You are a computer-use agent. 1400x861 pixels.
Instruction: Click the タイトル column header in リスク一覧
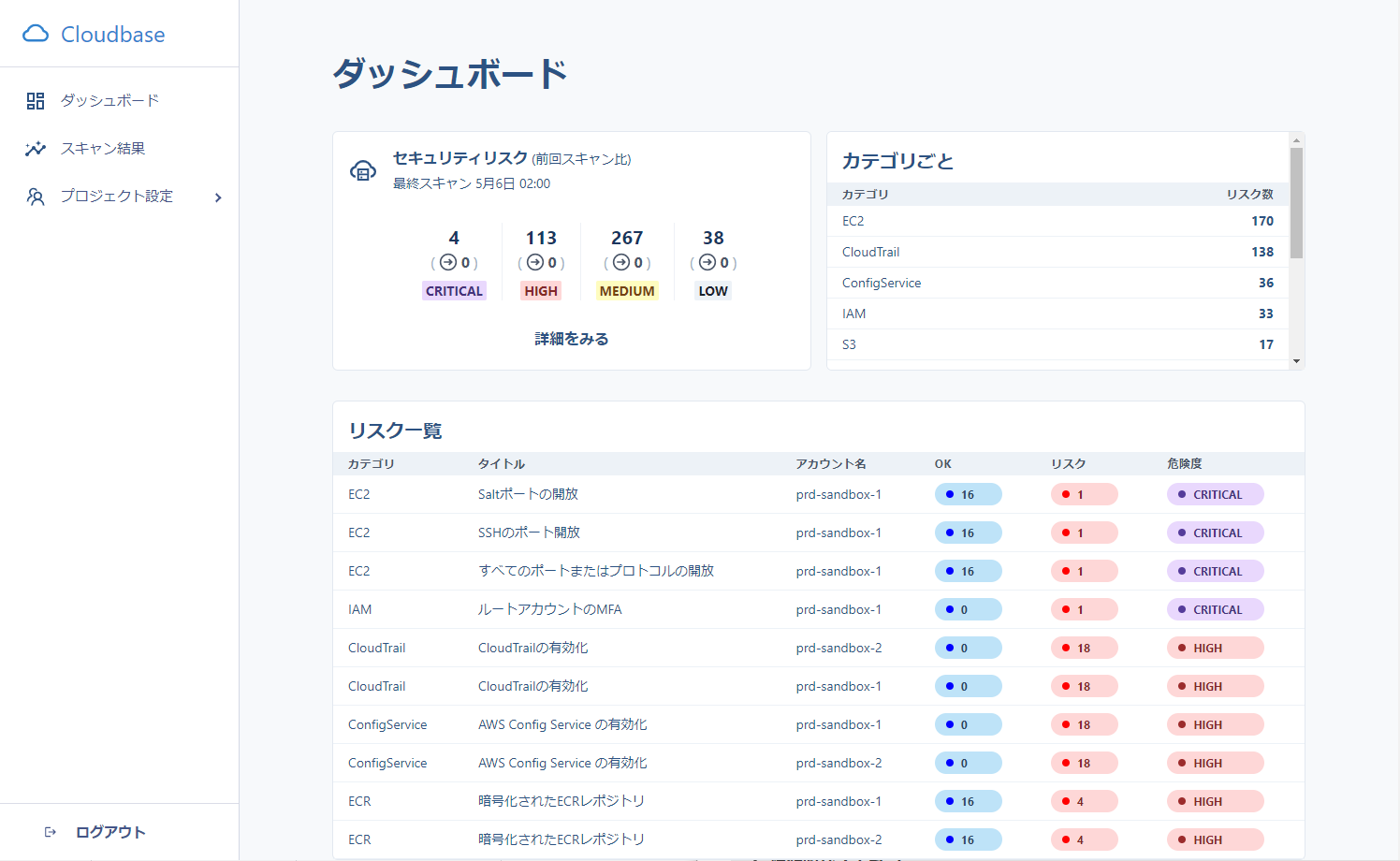click(502, 463)
